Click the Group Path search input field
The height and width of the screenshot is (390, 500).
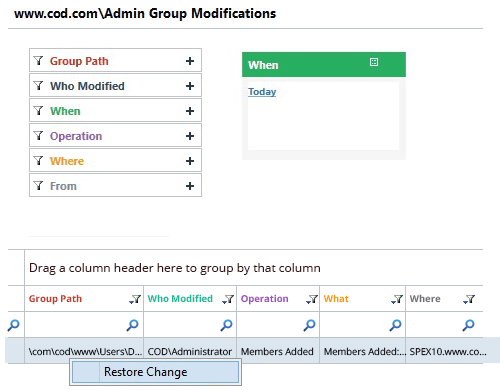point(76,325)
